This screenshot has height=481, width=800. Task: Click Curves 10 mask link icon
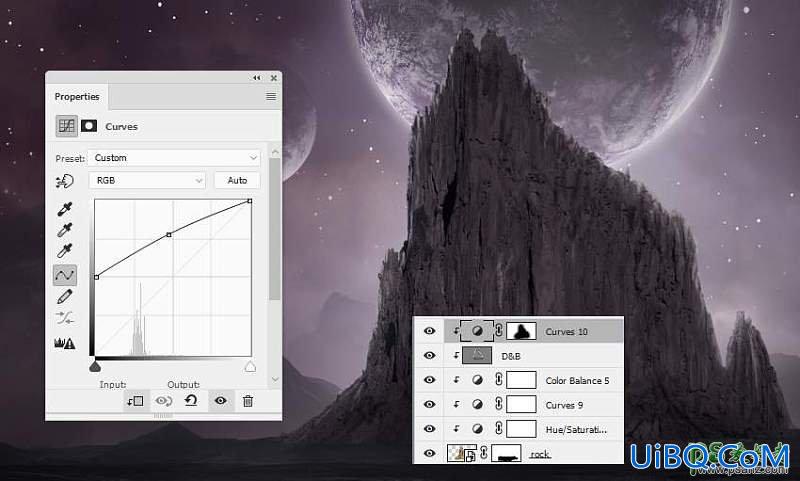tap(499, 331)
